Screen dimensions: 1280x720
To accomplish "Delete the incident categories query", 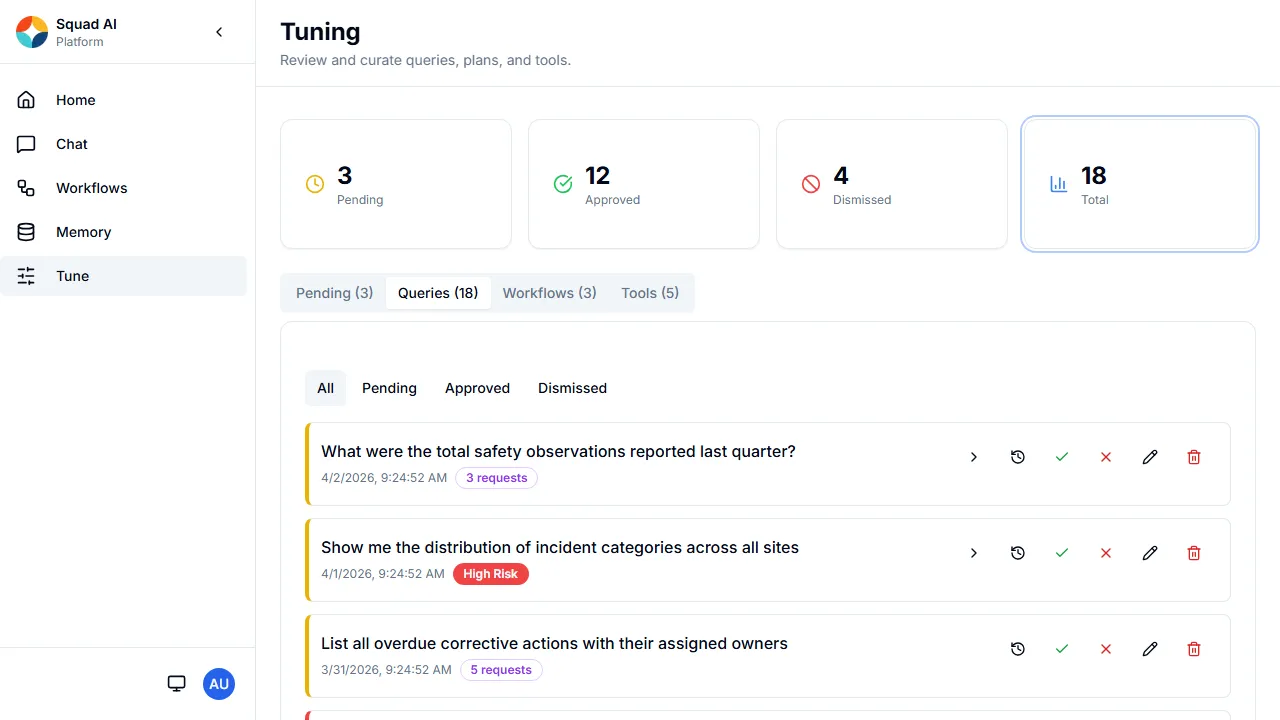I will point(1194,553).
